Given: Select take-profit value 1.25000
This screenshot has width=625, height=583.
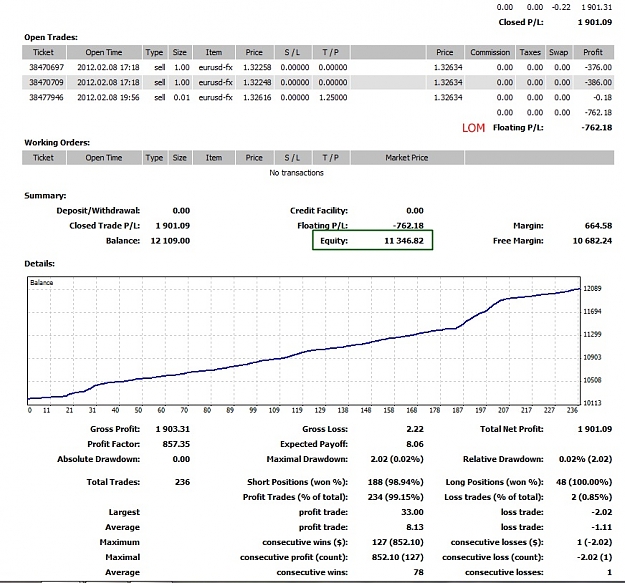Looking at the screenshot, I should 332,98.
